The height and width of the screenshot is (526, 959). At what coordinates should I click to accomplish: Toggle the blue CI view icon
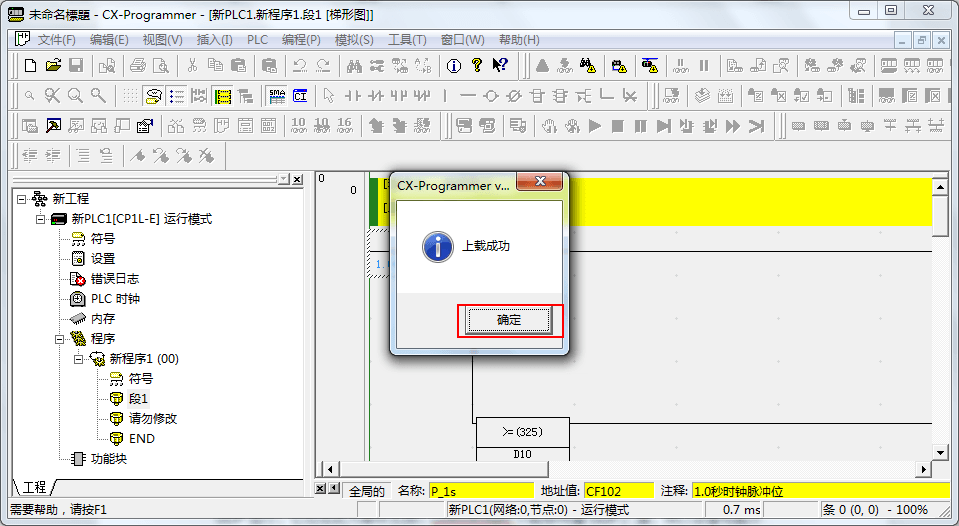pyautogui.click(x=300, y=96)
